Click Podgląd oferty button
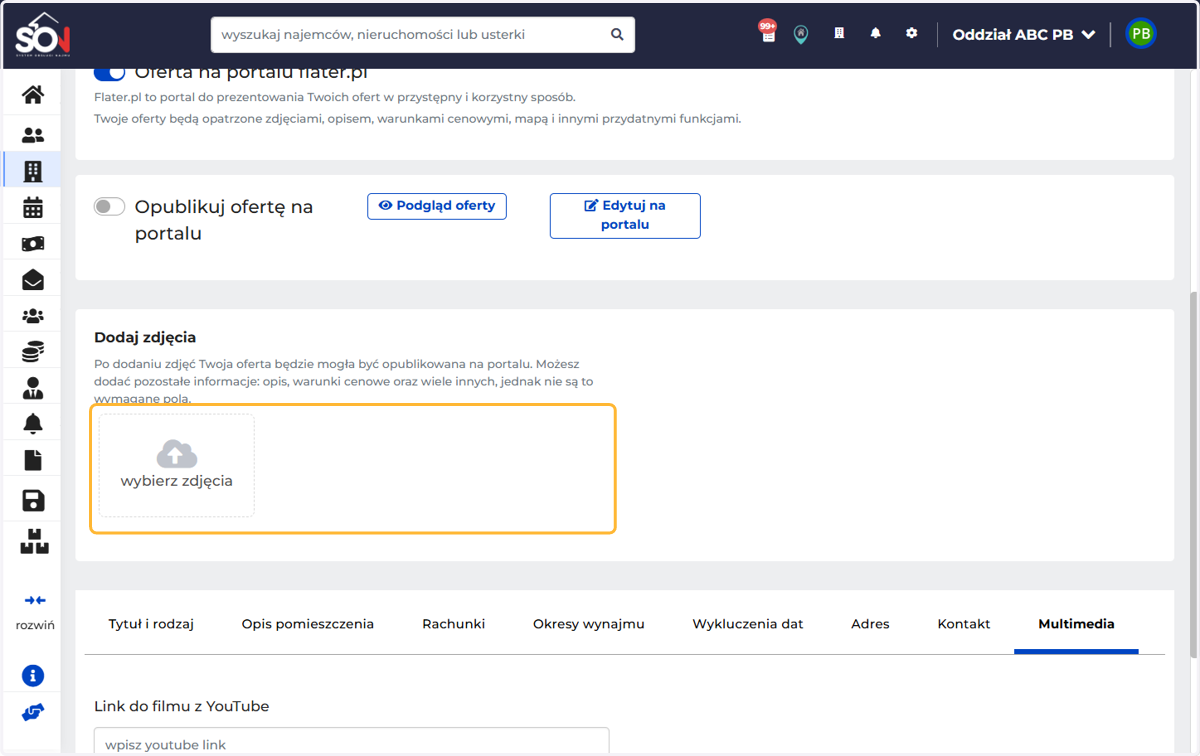Screen dimensions: 1200x756 [x=437, y=206]
